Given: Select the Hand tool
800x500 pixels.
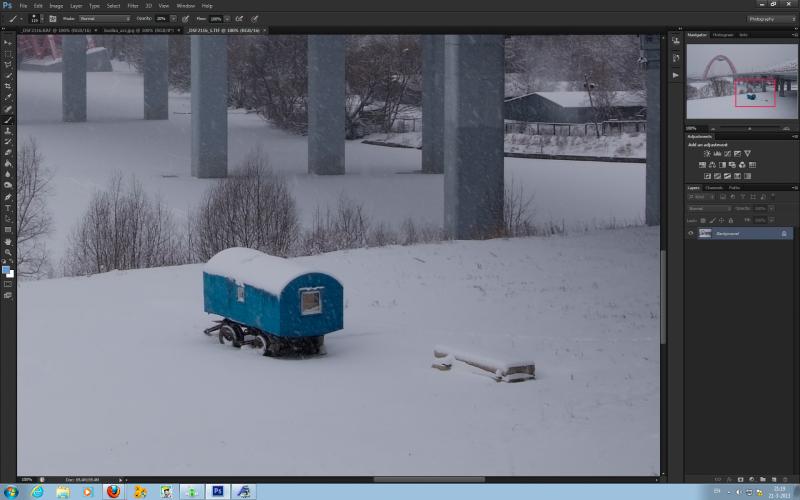Looking at the screenshot, I should [x=8, y=242].
